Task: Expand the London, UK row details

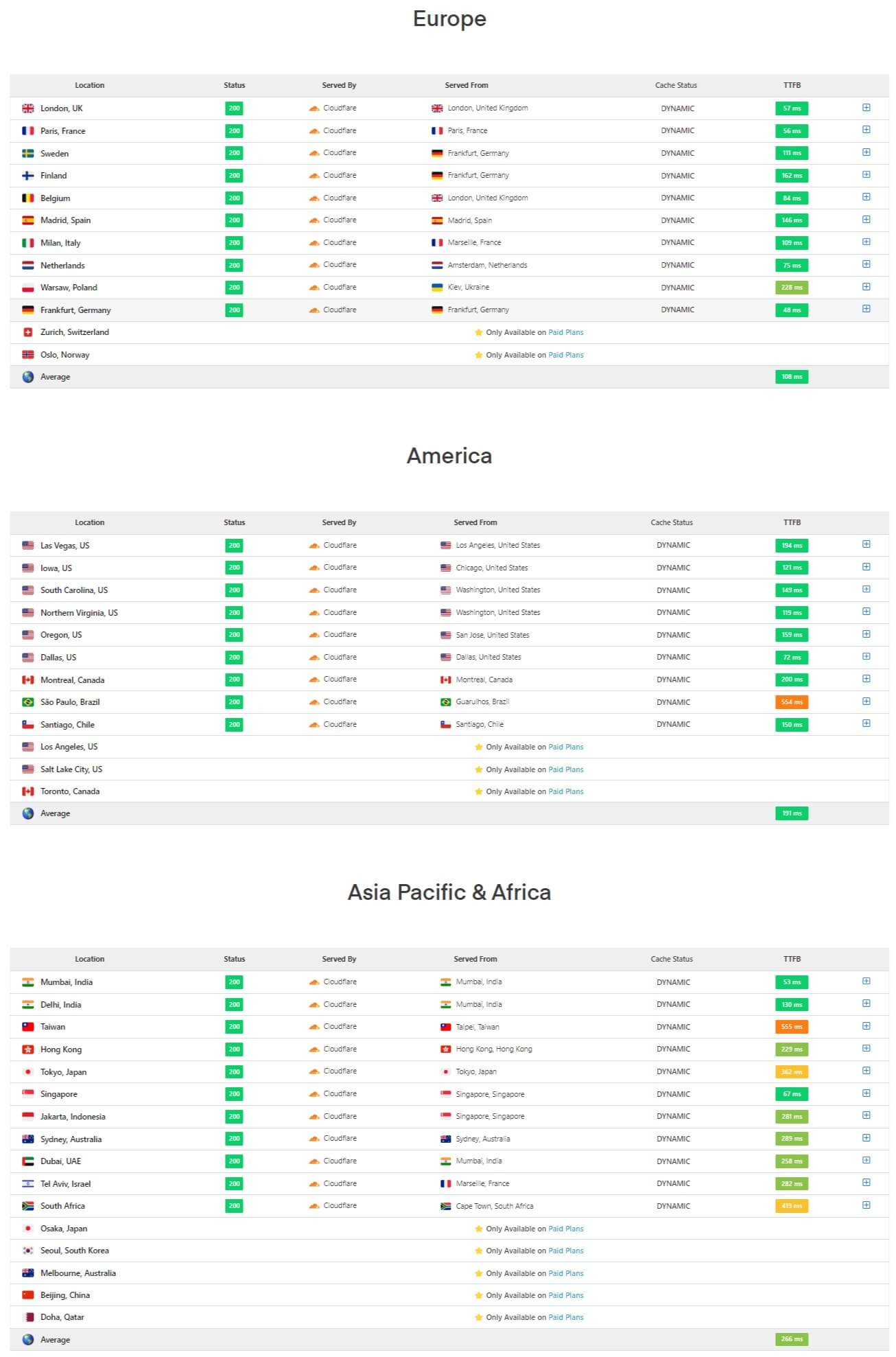Action: [x=866, y=108]
